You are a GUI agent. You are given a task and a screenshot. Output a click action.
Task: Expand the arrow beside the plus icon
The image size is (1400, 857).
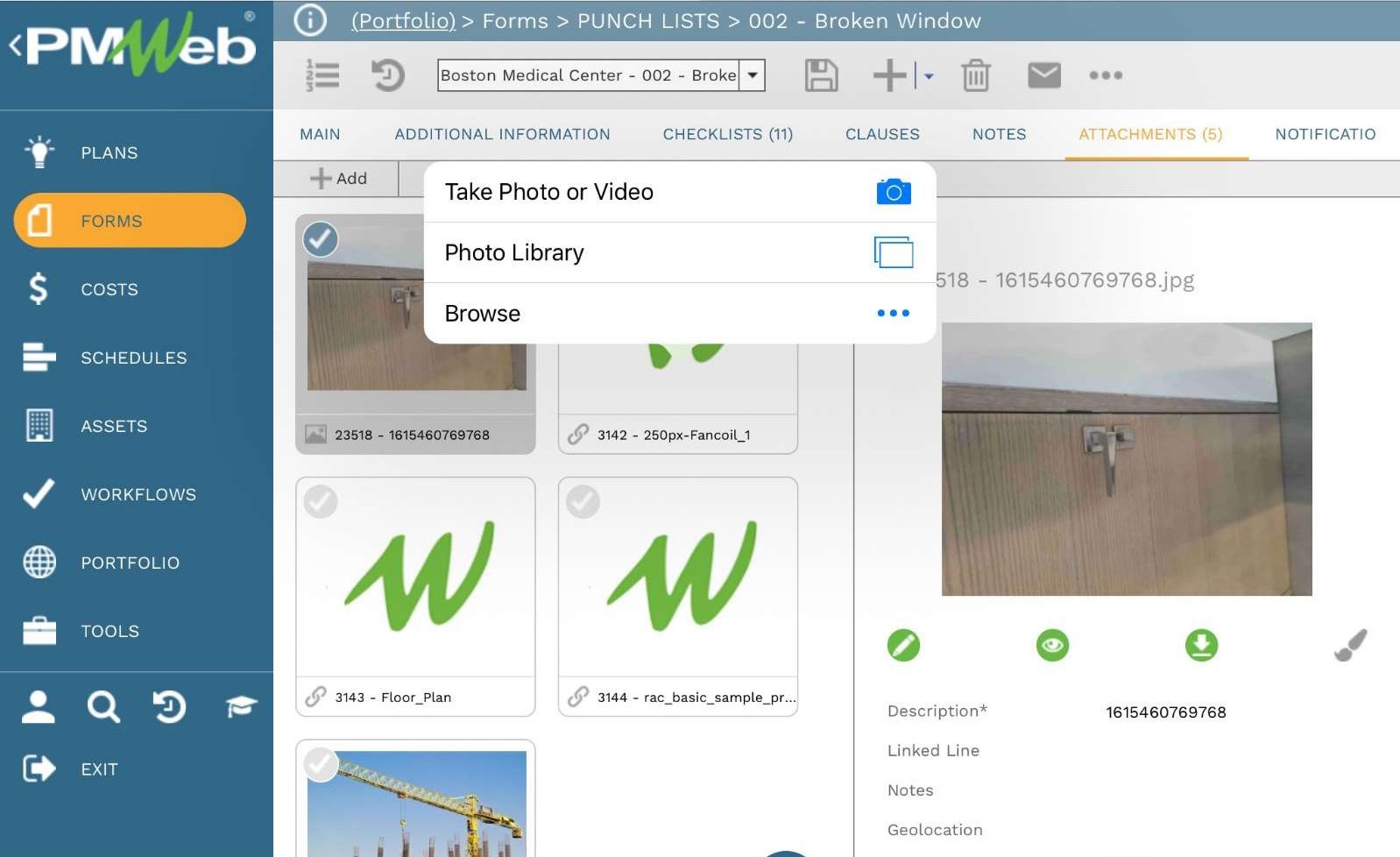pos(929,76)
